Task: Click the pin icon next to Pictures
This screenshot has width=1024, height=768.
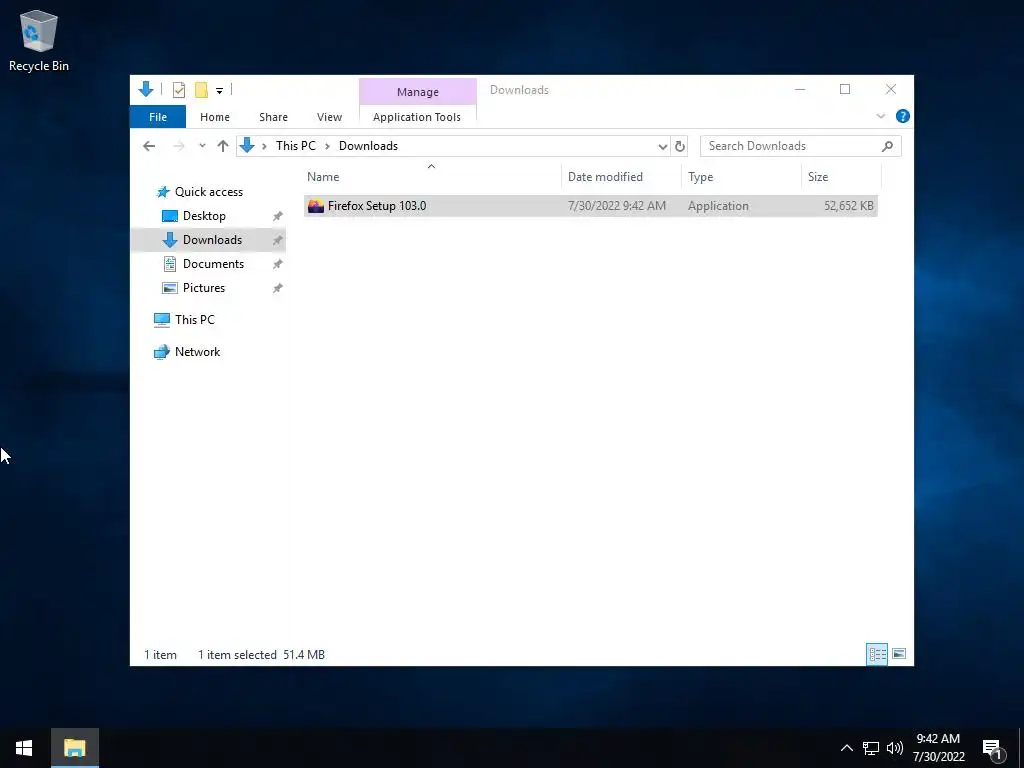Action: tap(278, 288)
